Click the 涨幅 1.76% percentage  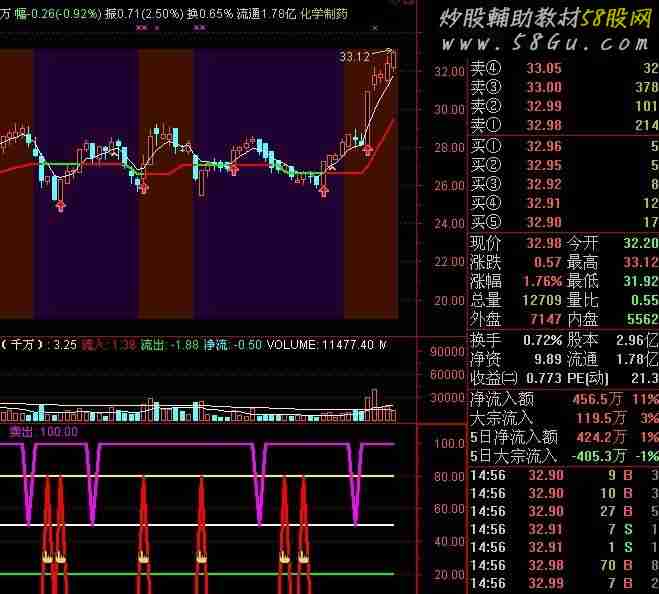(542, 281)
